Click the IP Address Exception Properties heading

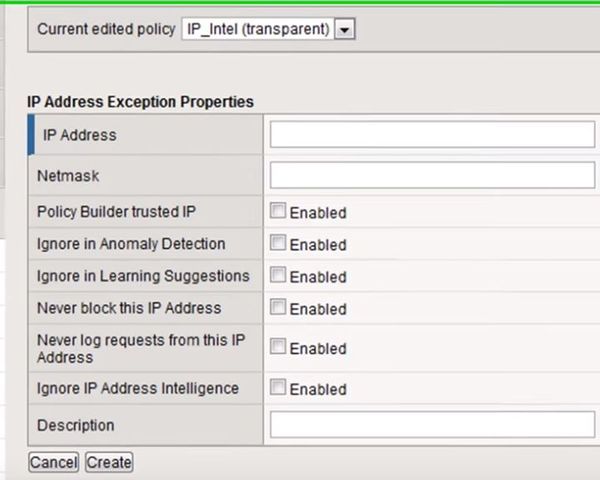(140, 102)
